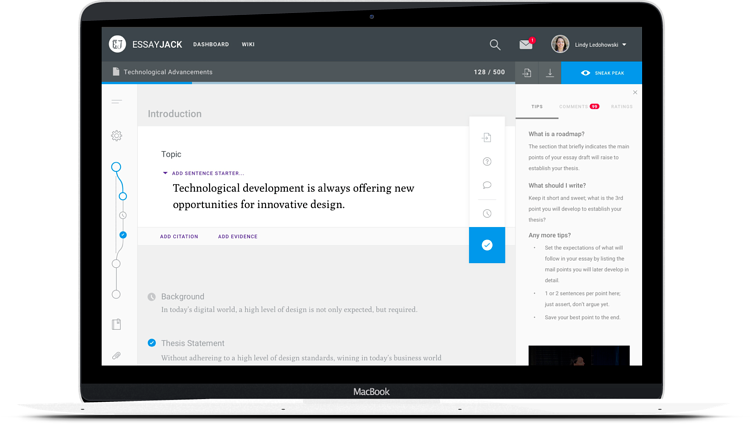
Task: Click the insert document icon in topic toolbar
Action: click(x=487, y=138)
